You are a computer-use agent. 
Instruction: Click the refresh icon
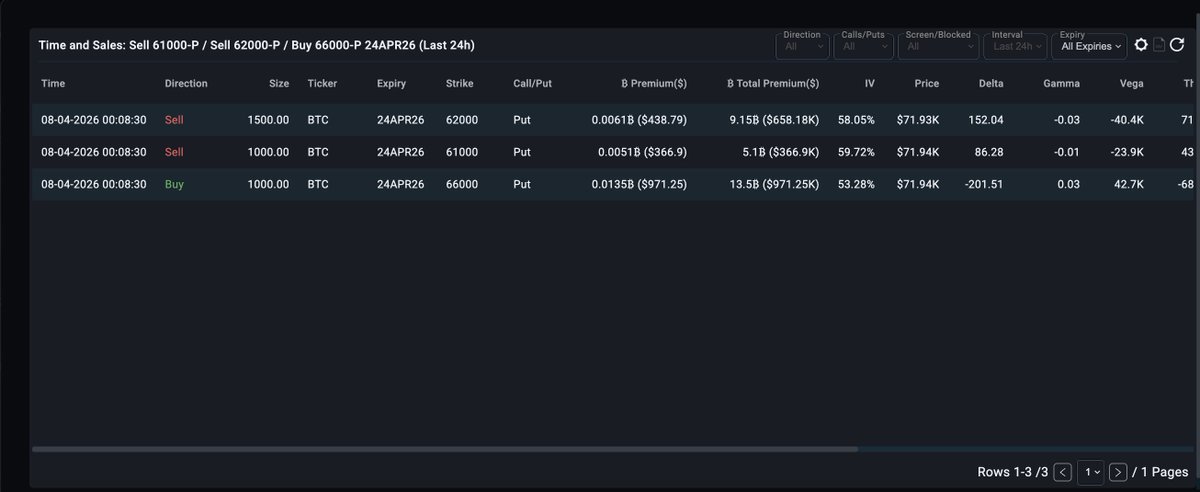click(1176, 45)
